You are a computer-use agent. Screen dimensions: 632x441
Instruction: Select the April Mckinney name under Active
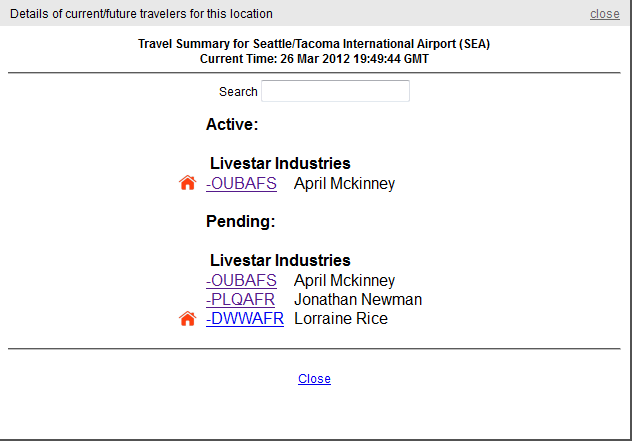(344, 184)
